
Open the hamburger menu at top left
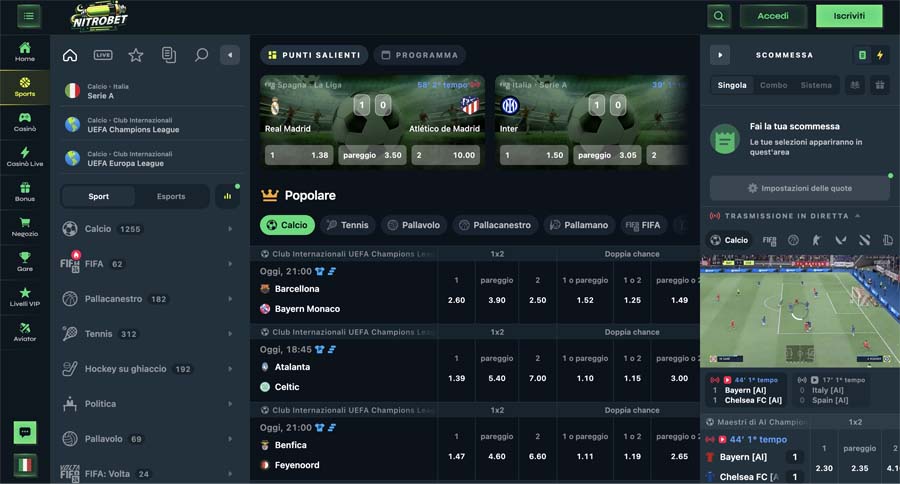click(28, 16)
